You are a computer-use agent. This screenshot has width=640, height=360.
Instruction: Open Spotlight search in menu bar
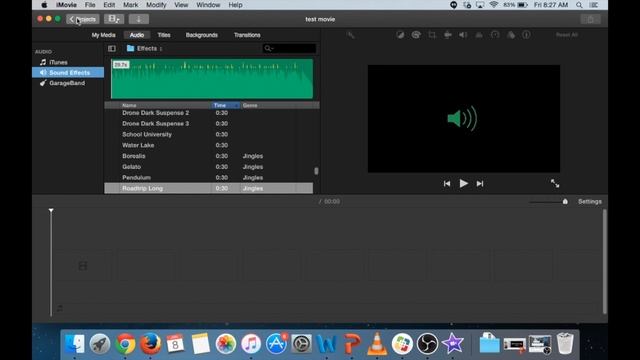click(x=579, y=5)
